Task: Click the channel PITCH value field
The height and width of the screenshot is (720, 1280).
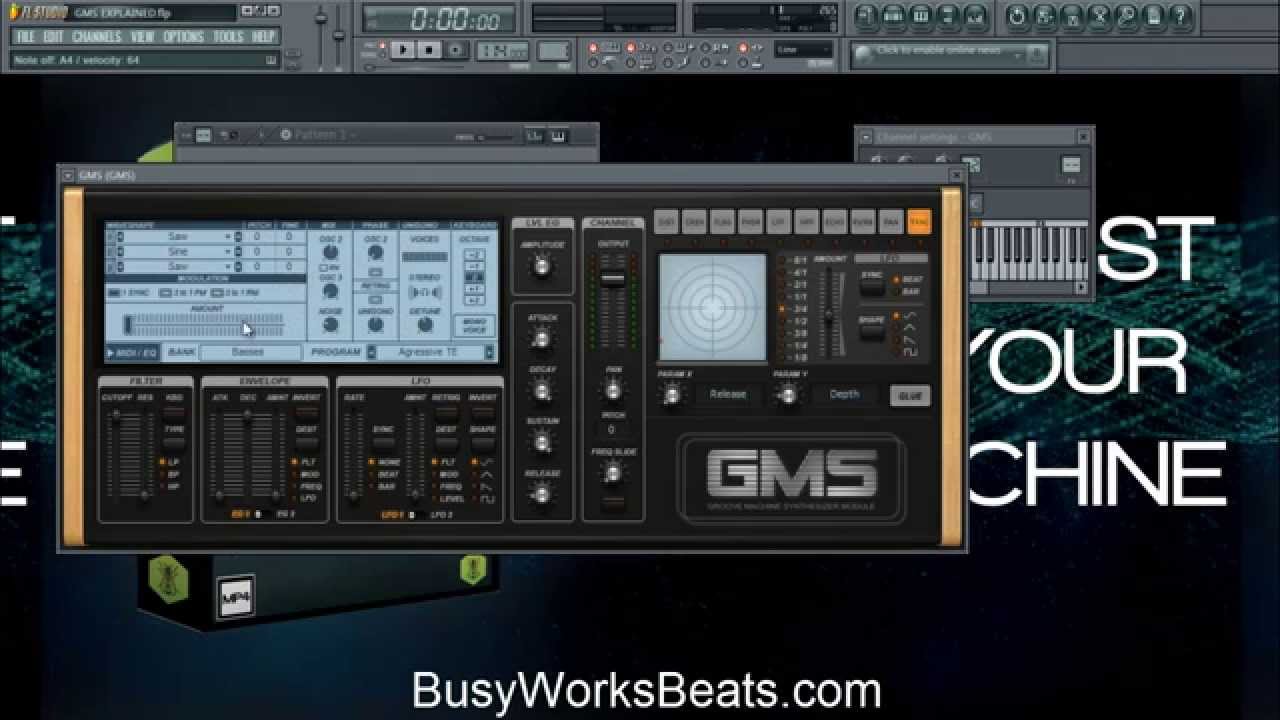Action: [x=613, y=430]
